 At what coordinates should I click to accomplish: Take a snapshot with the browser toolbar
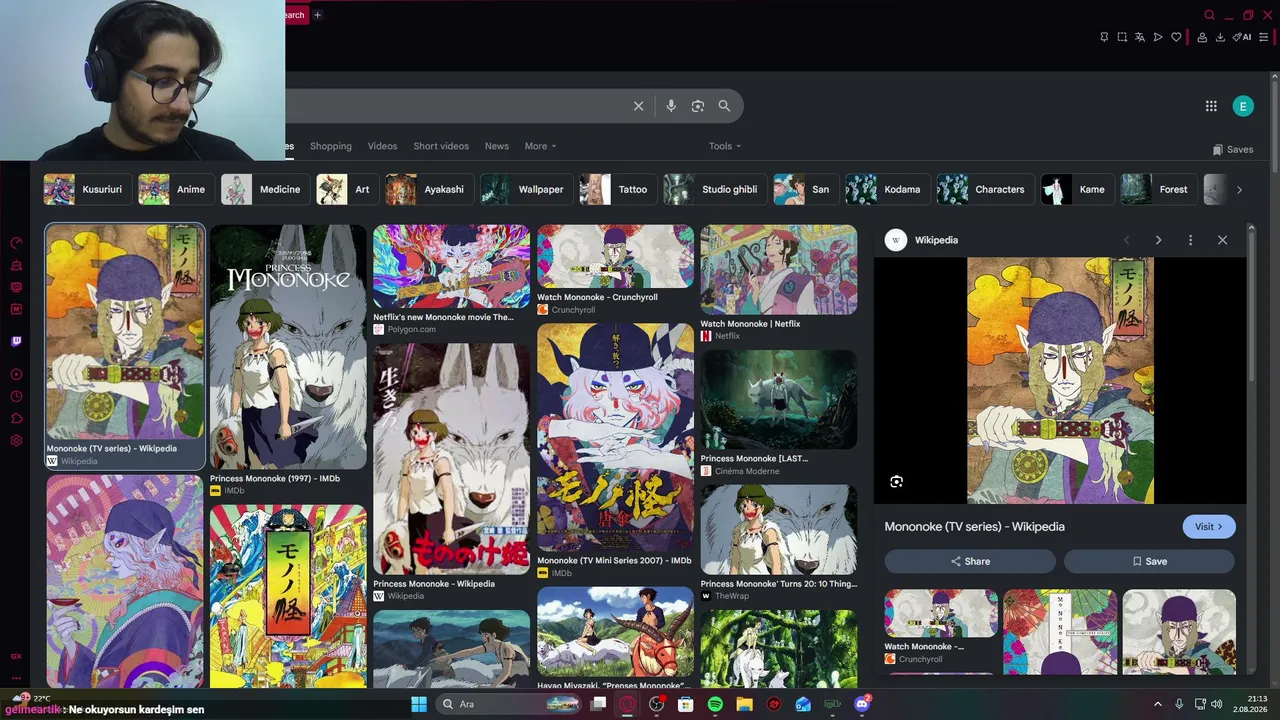tap(1122, 37)
